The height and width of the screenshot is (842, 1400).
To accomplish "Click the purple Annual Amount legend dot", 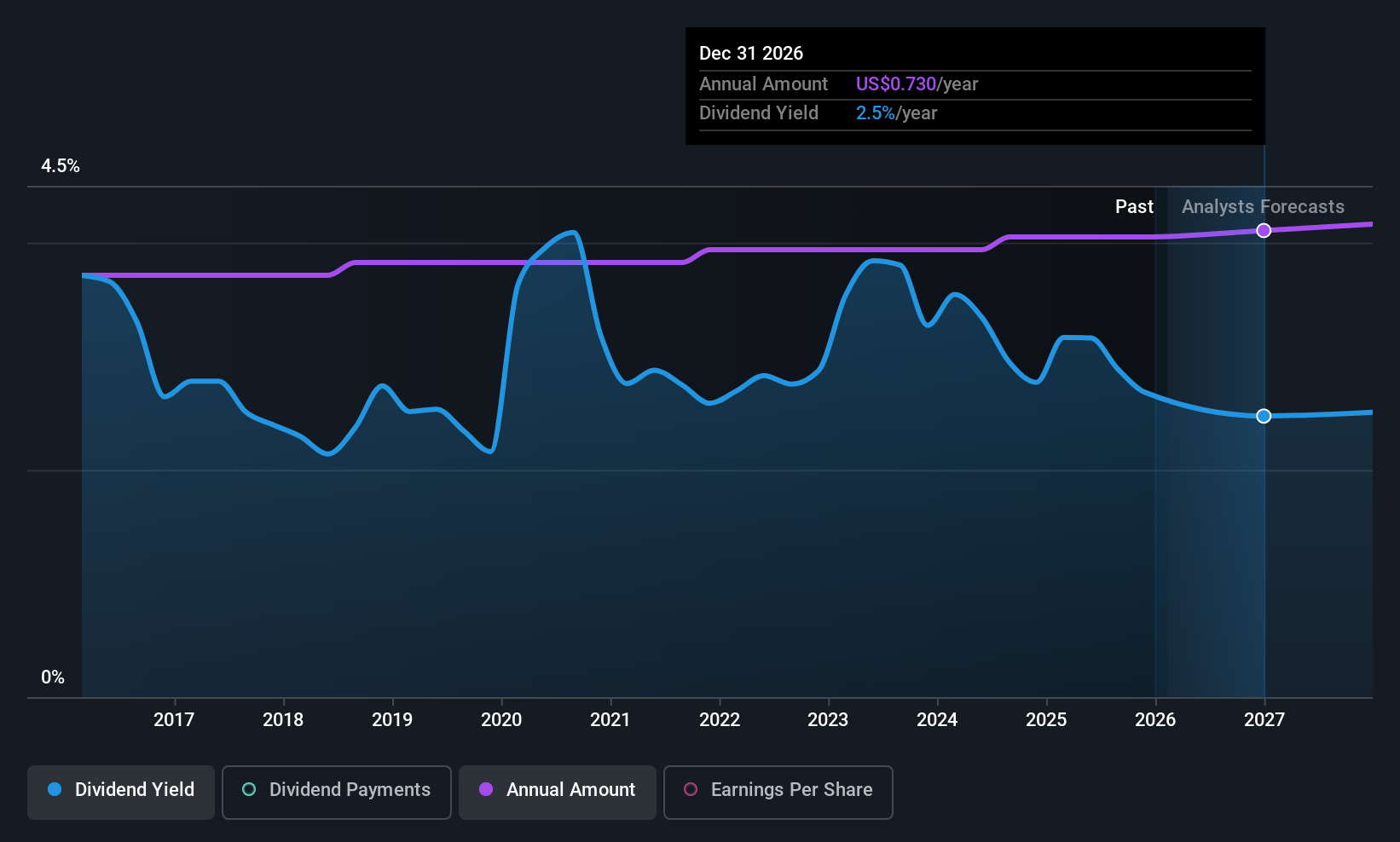I will pos(486,789).
